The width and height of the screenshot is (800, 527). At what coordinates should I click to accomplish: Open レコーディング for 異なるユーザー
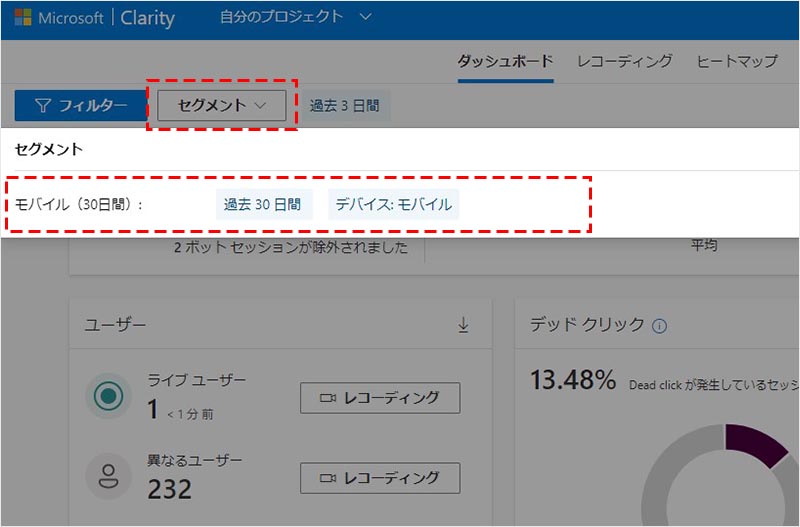click(380, 478)
